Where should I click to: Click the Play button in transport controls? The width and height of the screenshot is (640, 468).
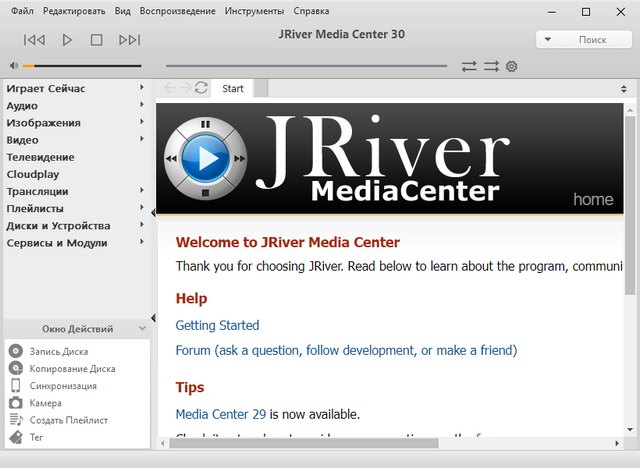[x=67, y=40]
